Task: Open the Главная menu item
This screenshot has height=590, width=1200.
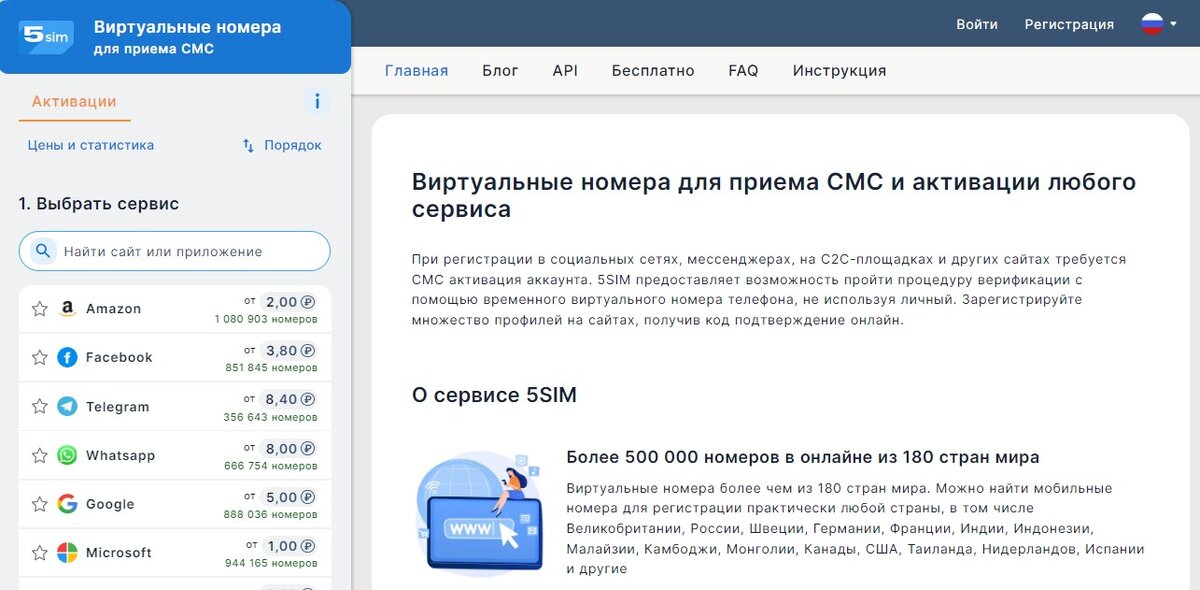Action: 417,71
